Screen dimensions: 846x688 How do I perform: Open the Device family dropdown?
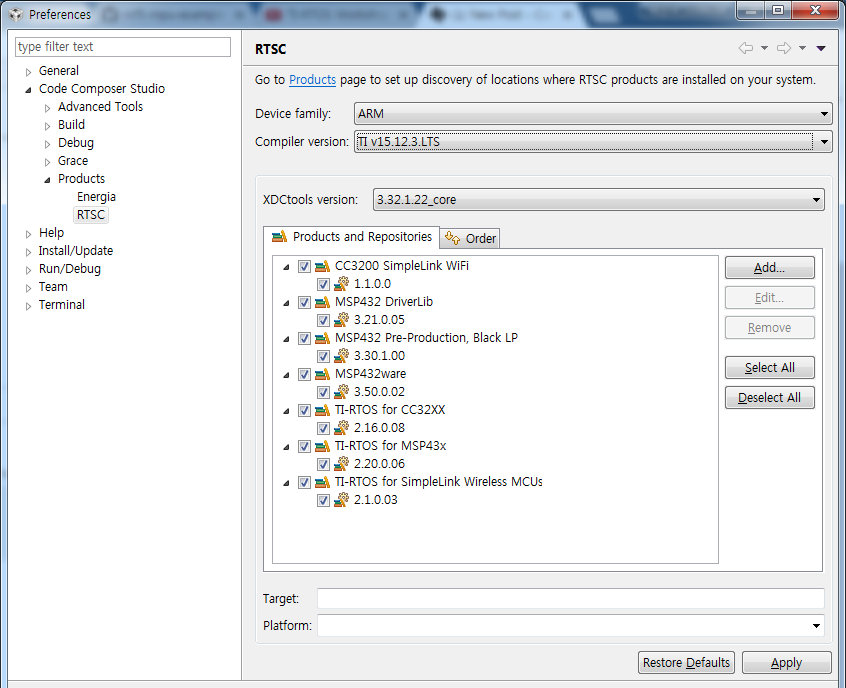(593, 114)
